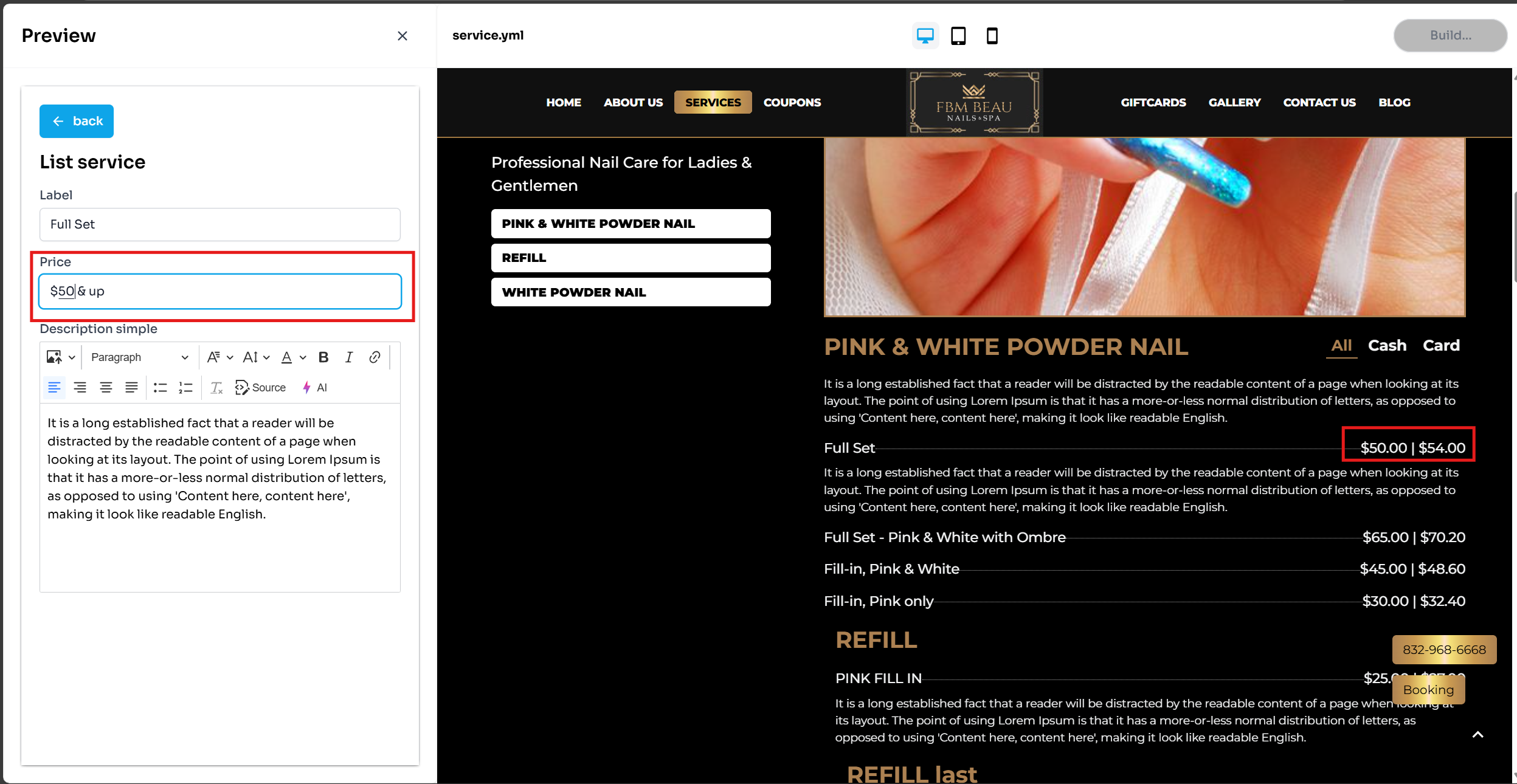Insert a bulleted list
Screen dimensions: 1517x784
(160, 388)
